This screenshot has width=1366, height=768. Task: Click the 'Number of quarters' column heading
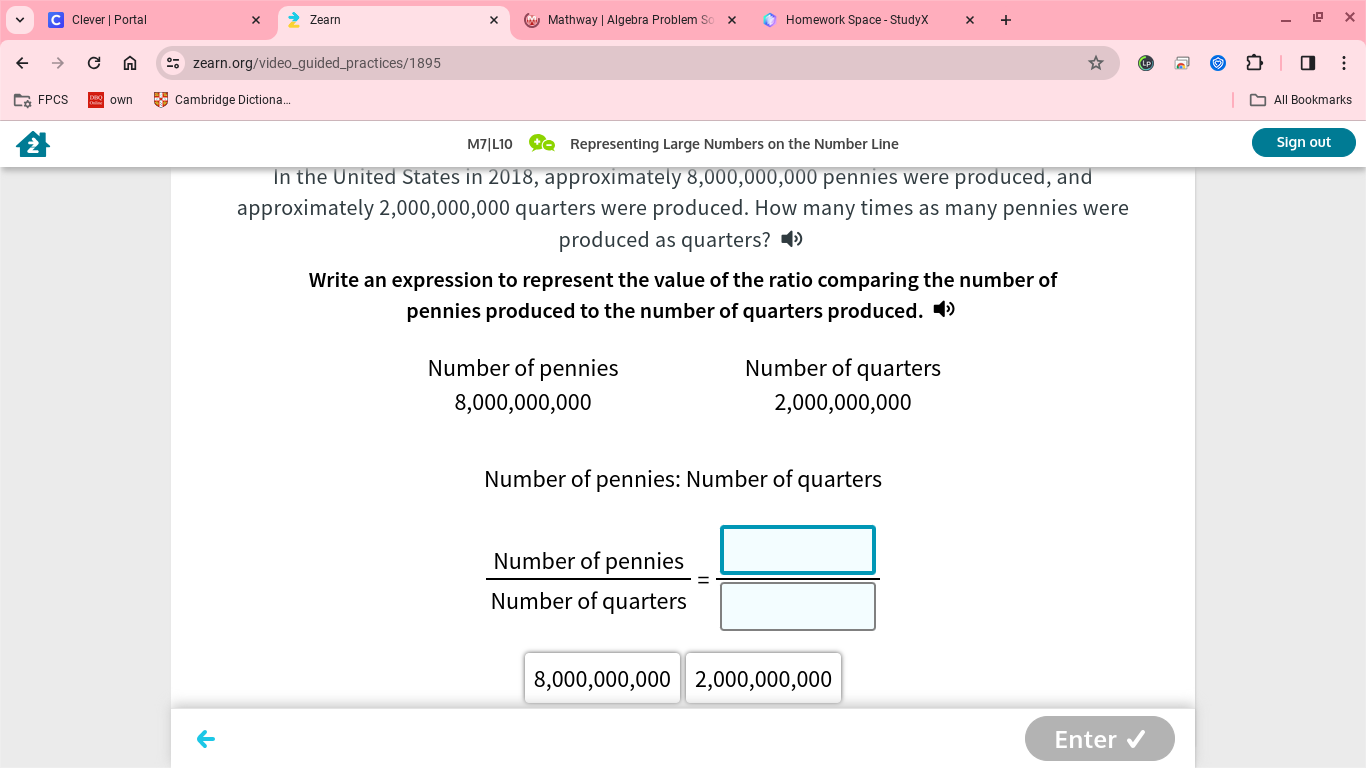pyautogui.click(x=843, y=368)
